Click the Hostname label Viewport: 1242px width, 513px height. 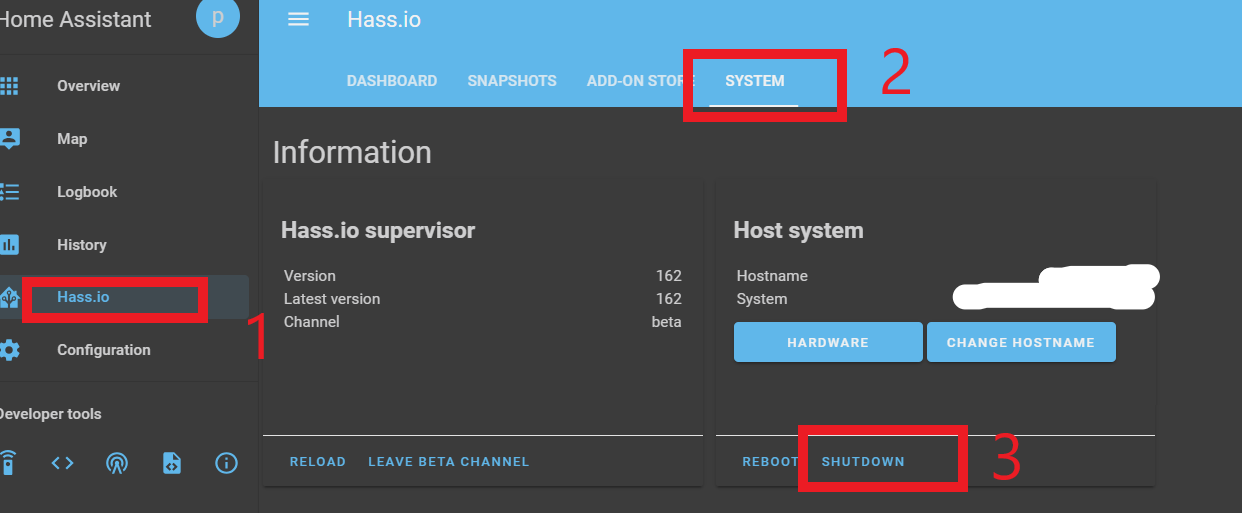click(772, 276)
